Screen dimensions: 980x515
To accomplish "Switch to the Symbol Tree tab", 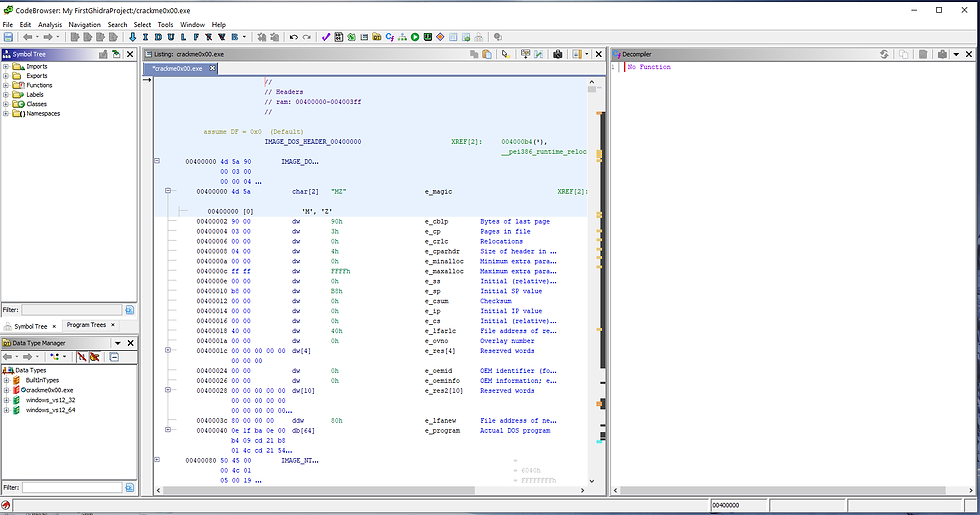I will pyautogui.click(x=31, y=326).
